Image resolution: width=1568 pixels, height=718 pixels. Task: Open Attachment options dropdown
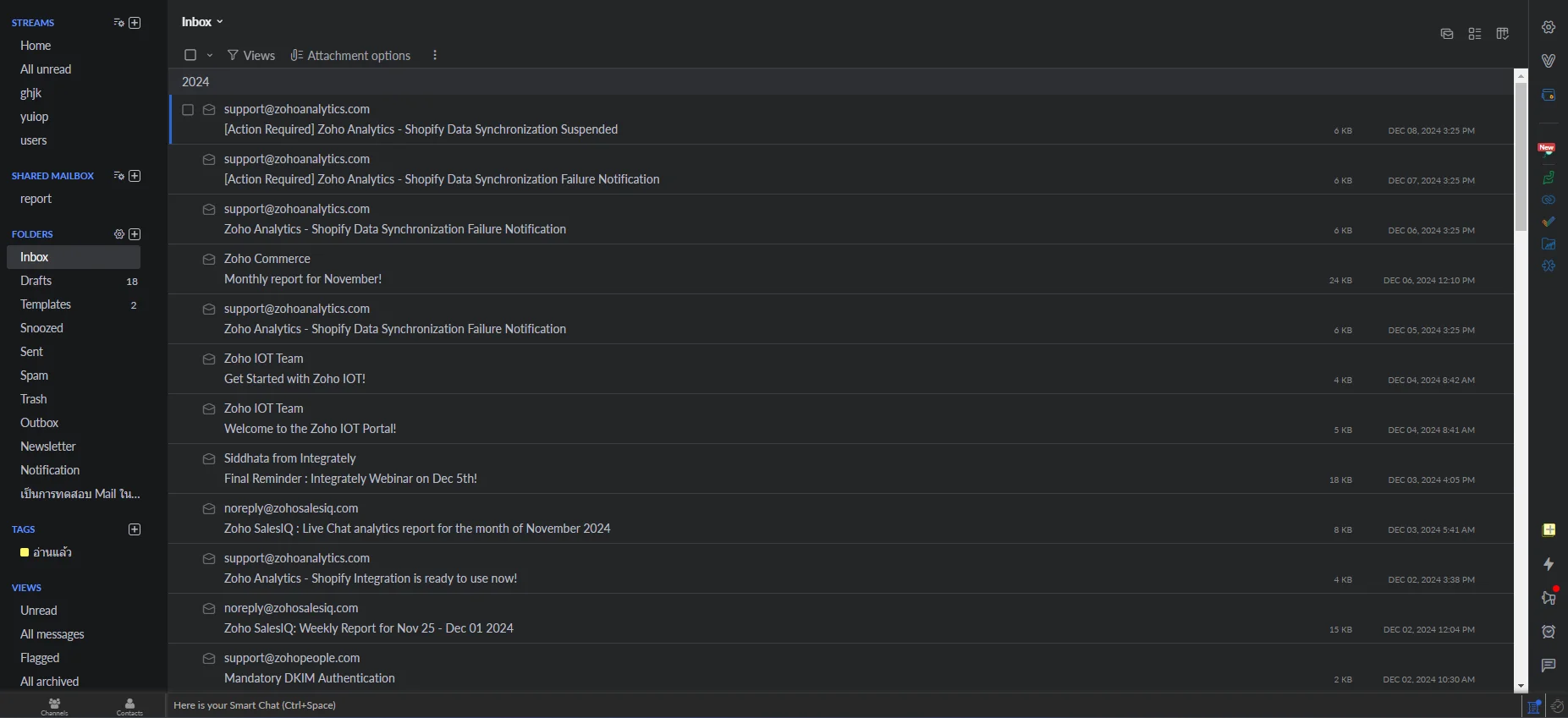click(x=350, y=55)
